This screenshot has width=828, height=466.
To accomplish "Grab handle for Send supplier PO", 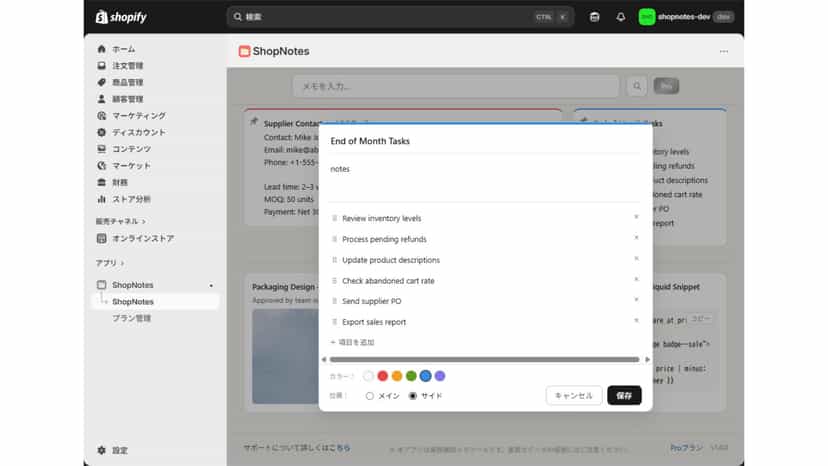I will pos(334,301).
